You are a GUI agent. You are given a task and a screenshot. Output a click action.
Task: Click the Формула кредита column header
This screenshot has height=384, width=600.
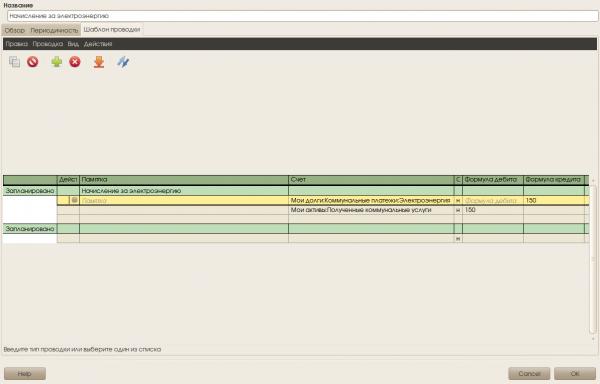click(x=553, y=179)
